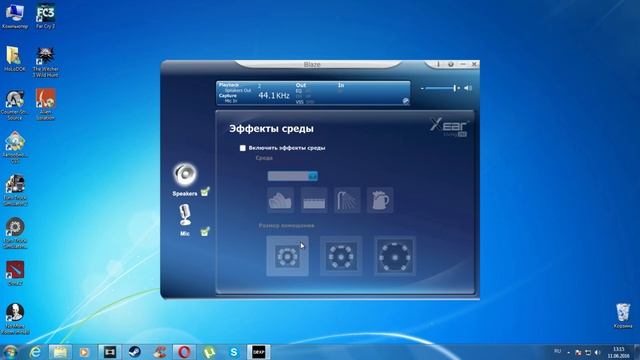
Task: Open Counter-Strike Source desktop shortcut
Action: tap(15, 105)
